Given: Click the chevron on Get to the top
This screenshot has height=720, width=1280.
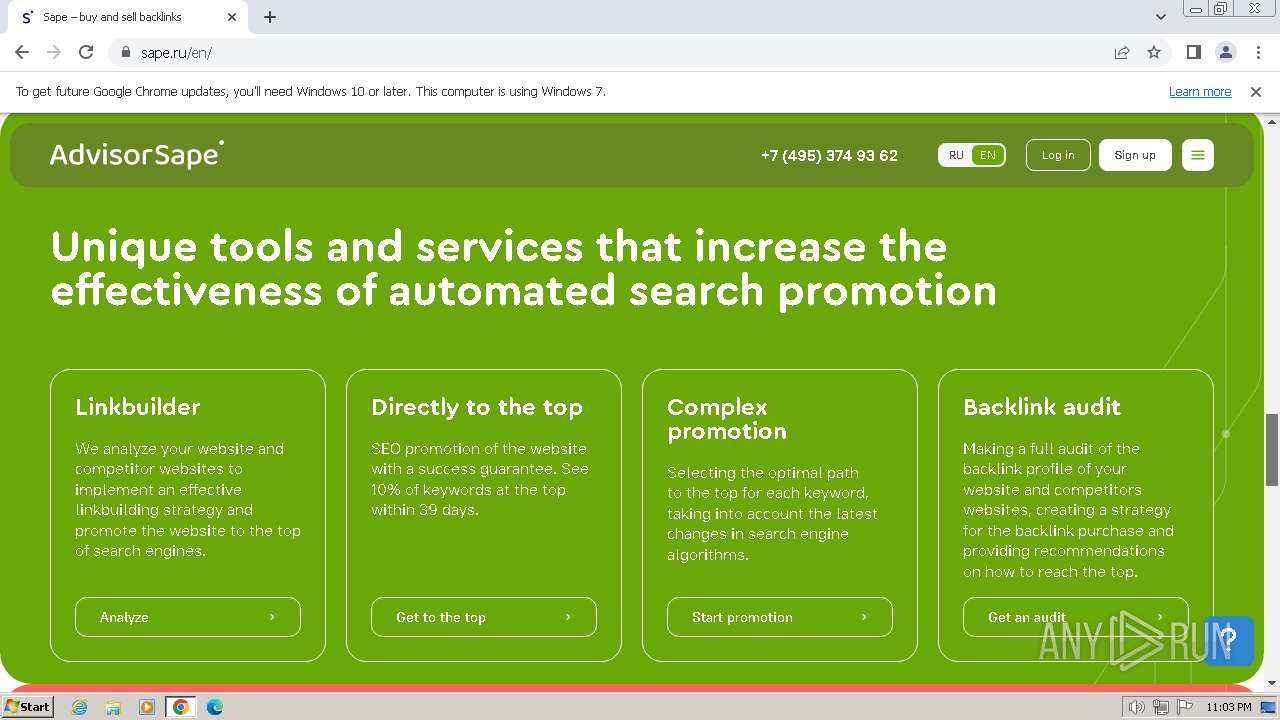Looking at the screenshot, I should click(x=568, y=617).
